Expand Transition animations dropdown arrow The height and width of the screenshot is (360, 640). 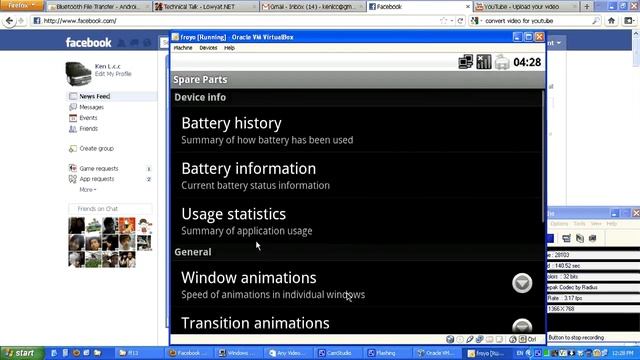[x=522, y=326]
